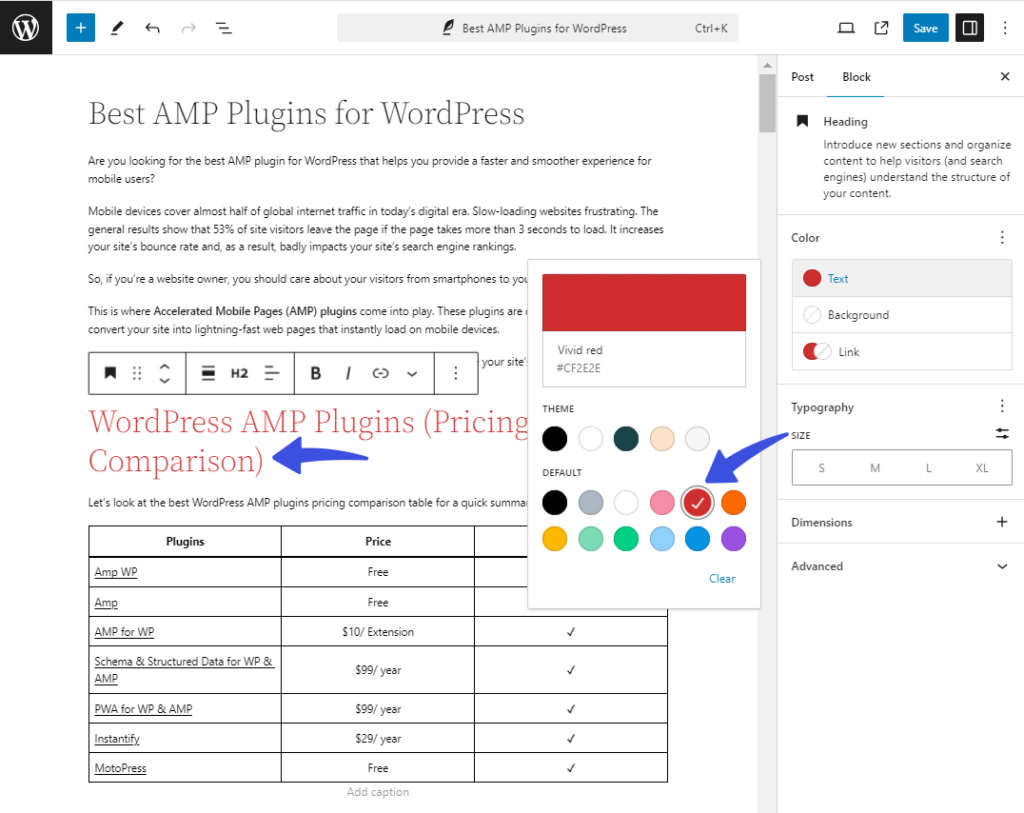
Task: Open command palette title bar
Action: tap(537, 28)
